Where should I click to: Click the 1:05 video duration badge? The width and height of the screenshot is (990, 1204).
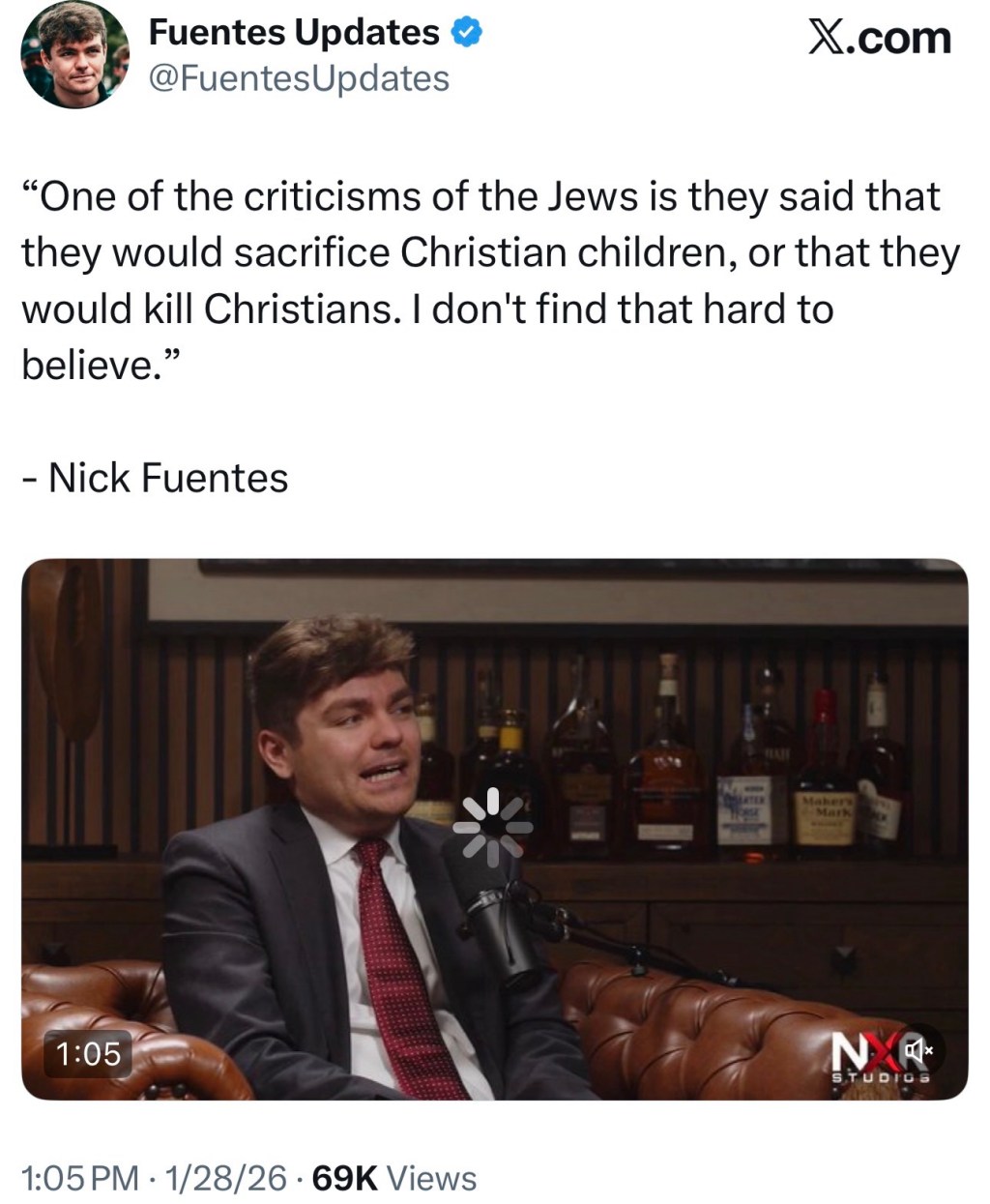click(x=88, y=1052)
